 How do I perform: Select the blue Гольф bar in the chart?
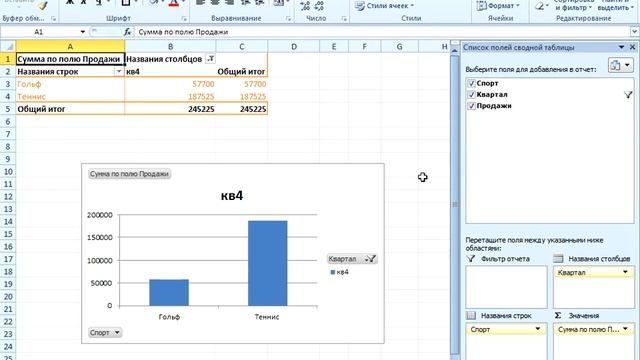point(169,293)
